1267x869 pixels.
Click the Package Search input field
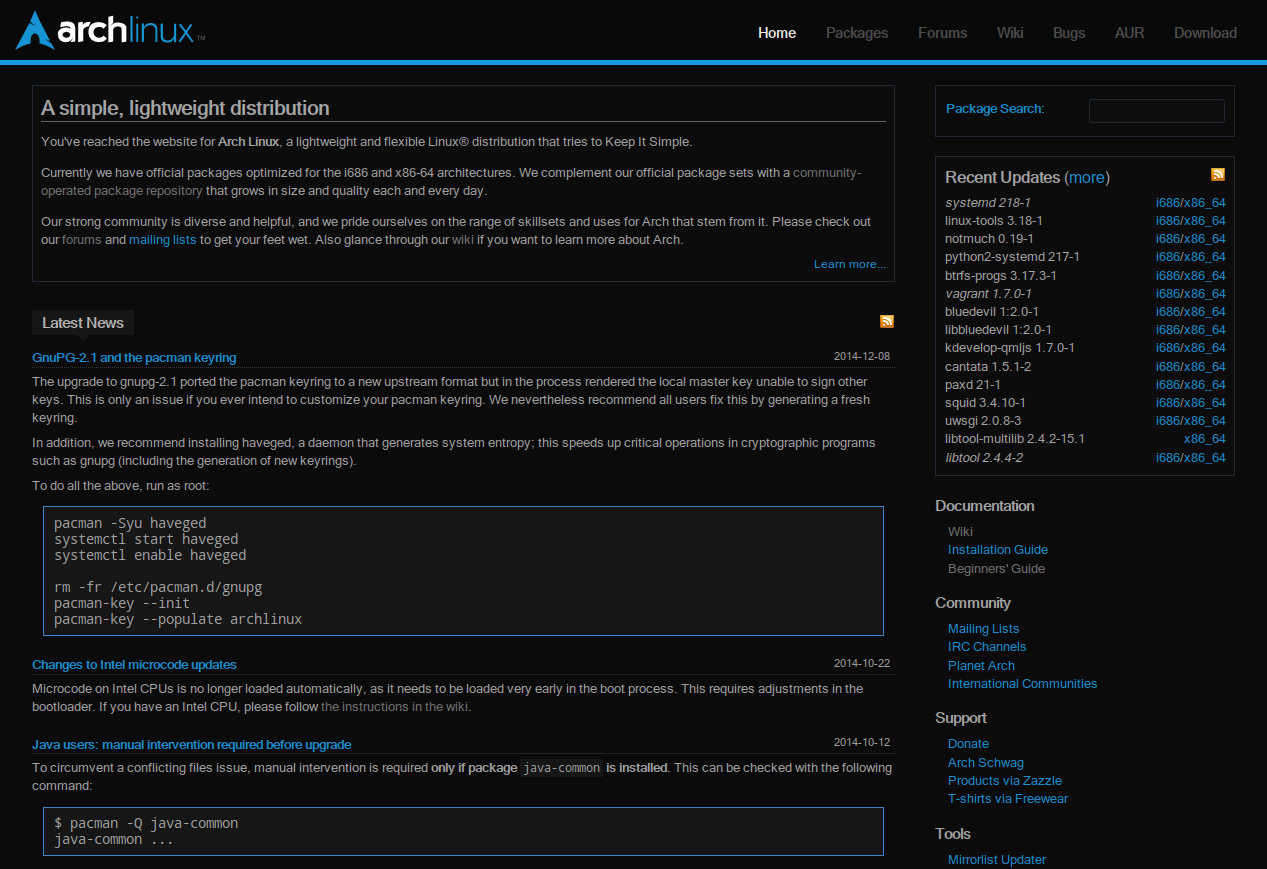pos(1156,111)
